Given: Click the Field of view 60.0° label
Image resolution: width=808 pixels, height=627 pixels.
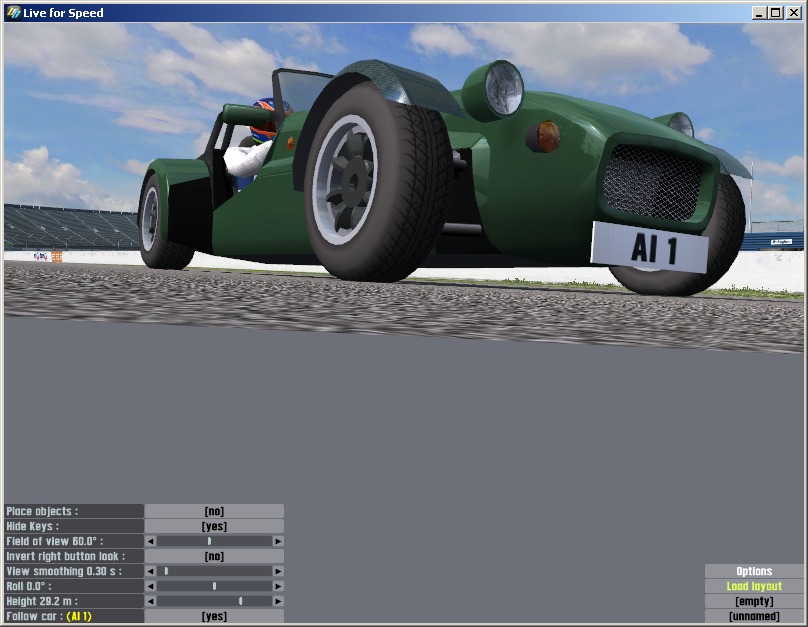Looking at the screenshot, I should click(x=74, y=541).
